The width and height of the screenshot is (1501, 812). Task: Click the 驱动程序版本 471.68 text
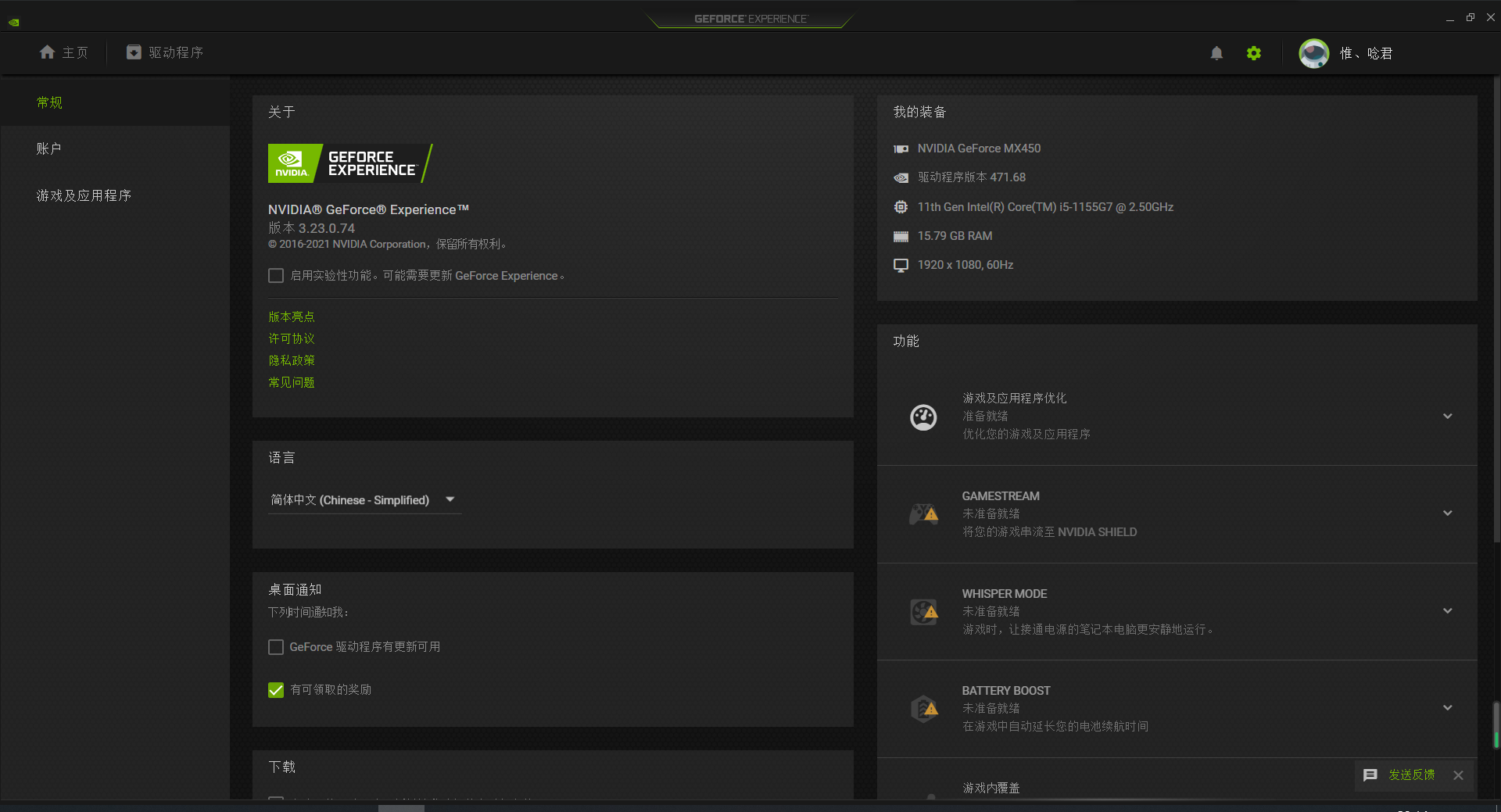pyautogui.click(x=972, y=177)
